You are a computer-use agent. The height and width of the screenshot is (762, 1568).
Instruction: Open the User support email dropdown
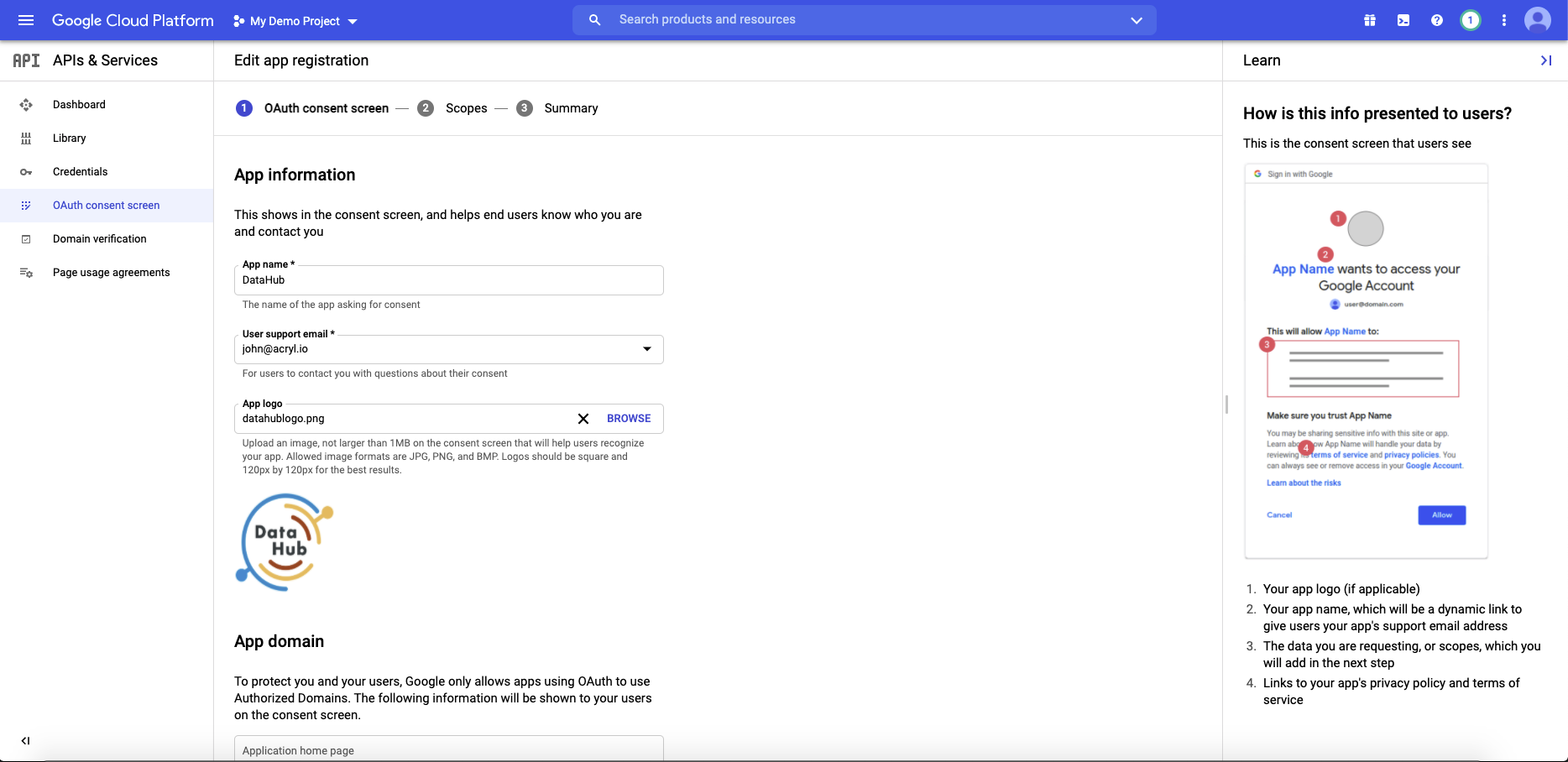pos(646,348)
